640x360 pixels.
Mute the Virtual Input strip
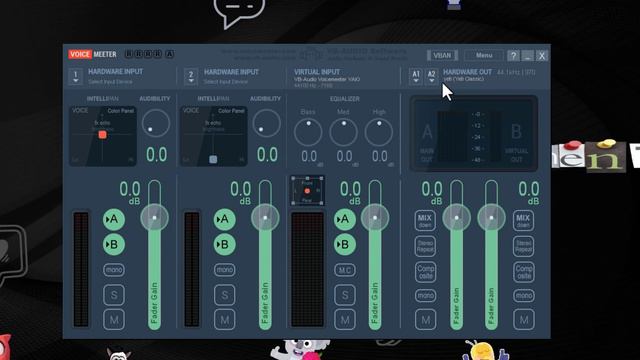[x=345, y=320]
